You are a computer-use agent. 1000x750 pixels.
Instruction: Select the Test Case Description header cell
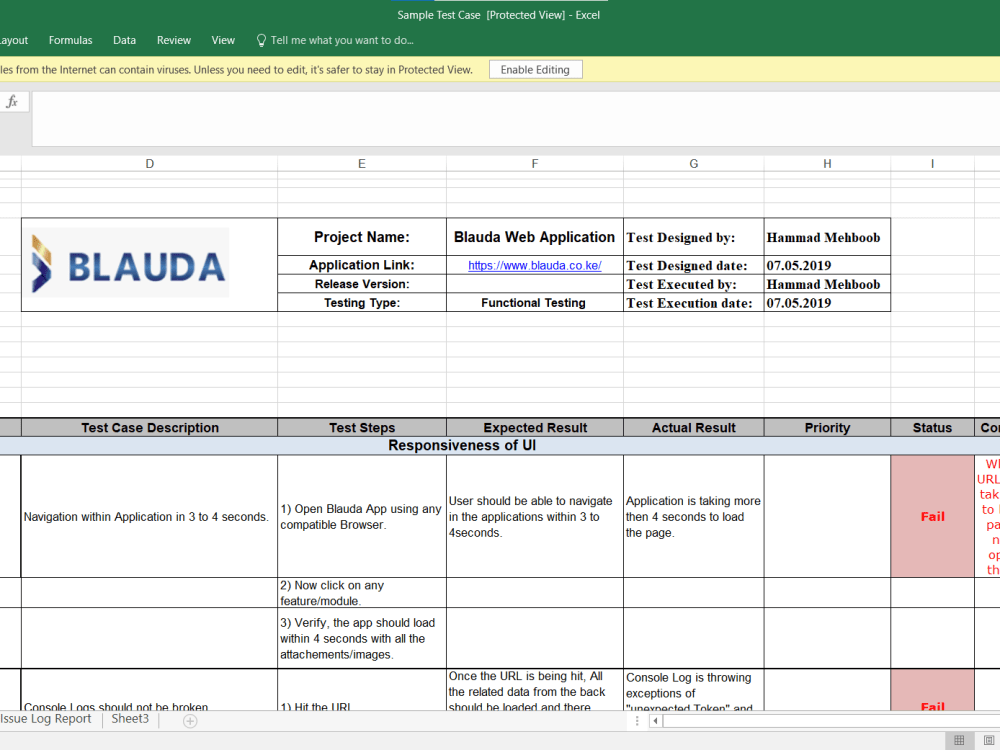149,427
